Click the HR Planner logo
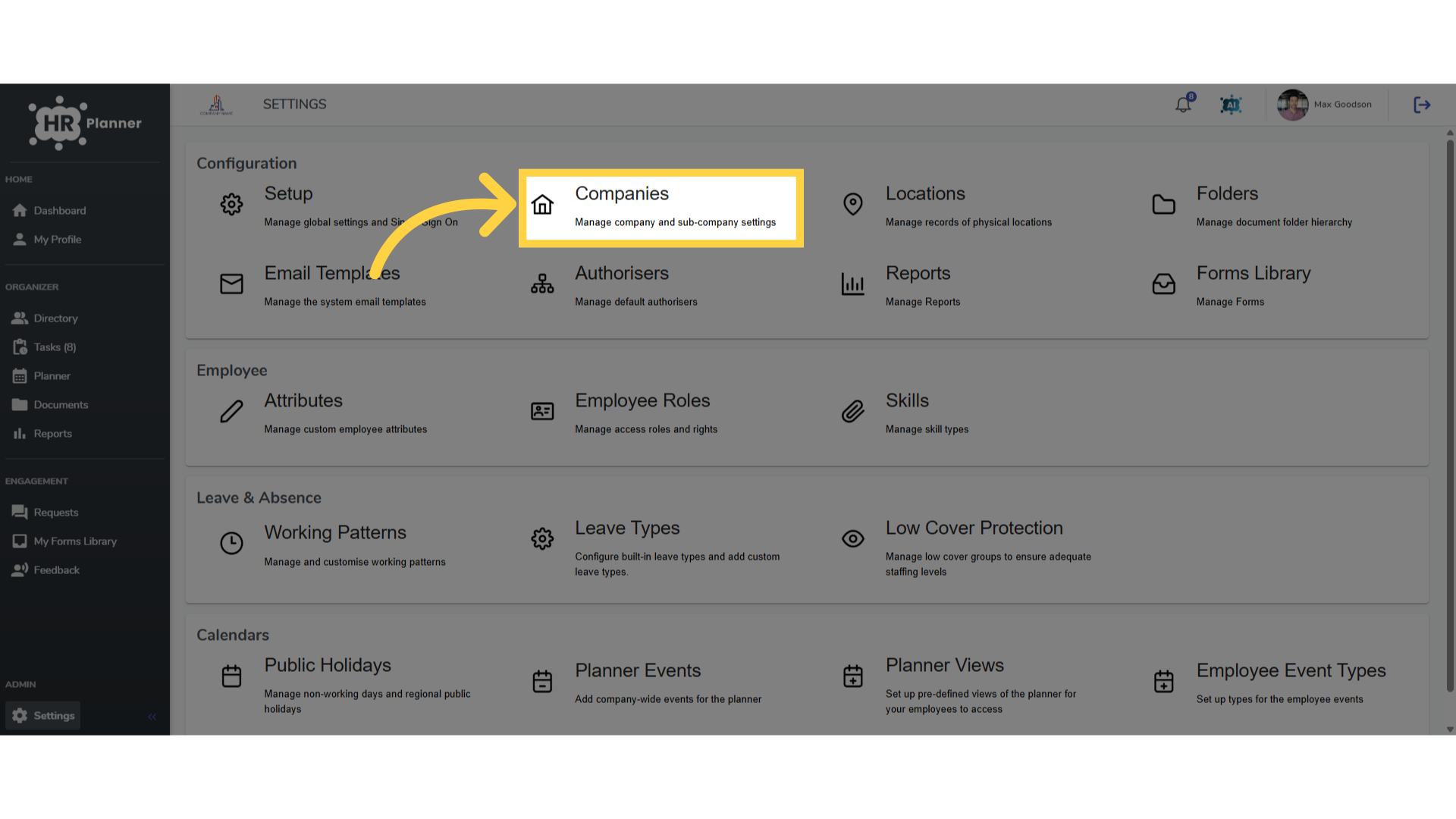The width and height of the screenshot is (1456, 819). pos(85,123)
